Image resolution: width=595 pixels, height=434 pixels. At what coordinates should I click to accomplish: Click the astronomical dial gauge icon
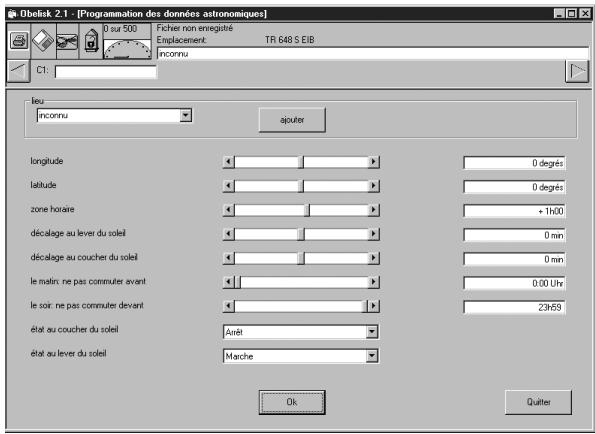127,49
